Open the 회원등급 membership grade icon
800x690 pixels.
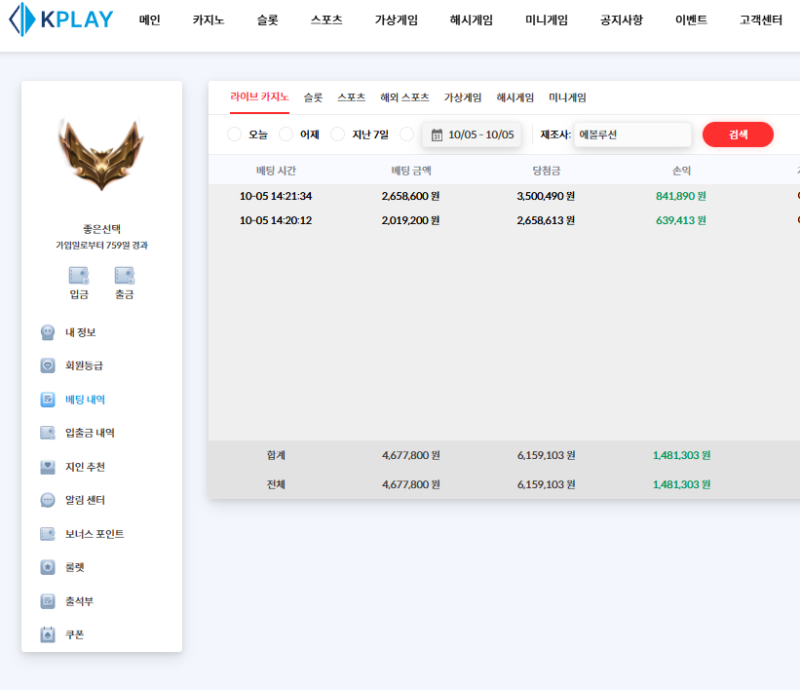coord(47,366)
